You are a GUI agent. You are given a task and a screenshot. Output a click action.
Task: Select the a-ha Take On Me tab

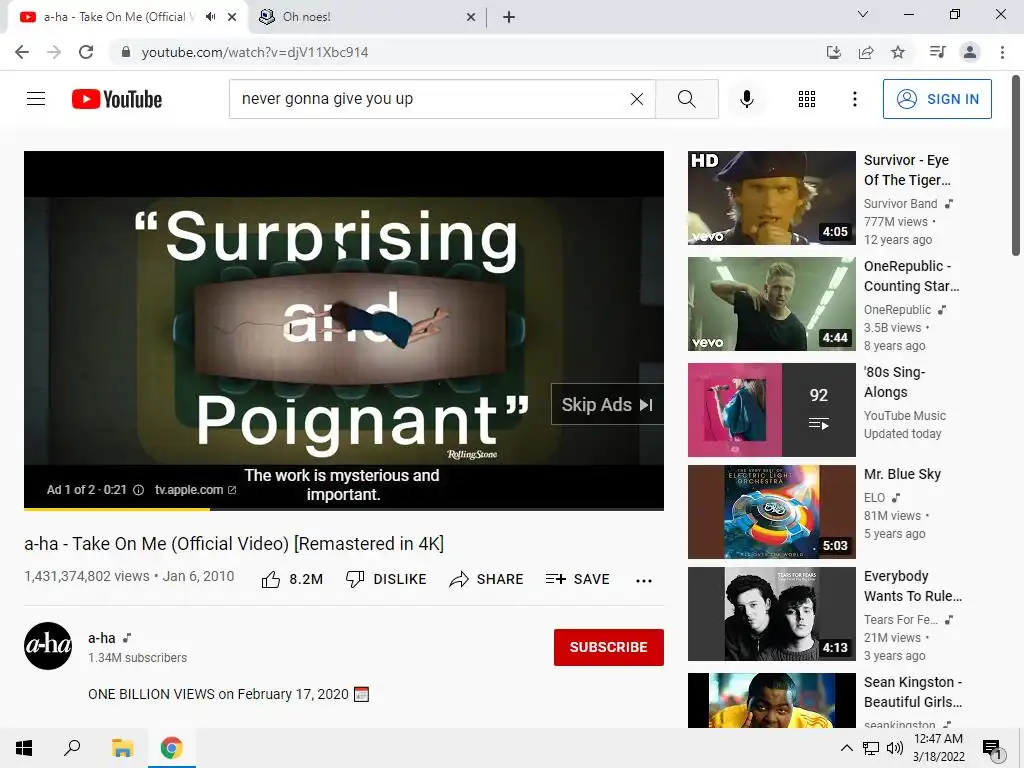(x=118, y=17)
